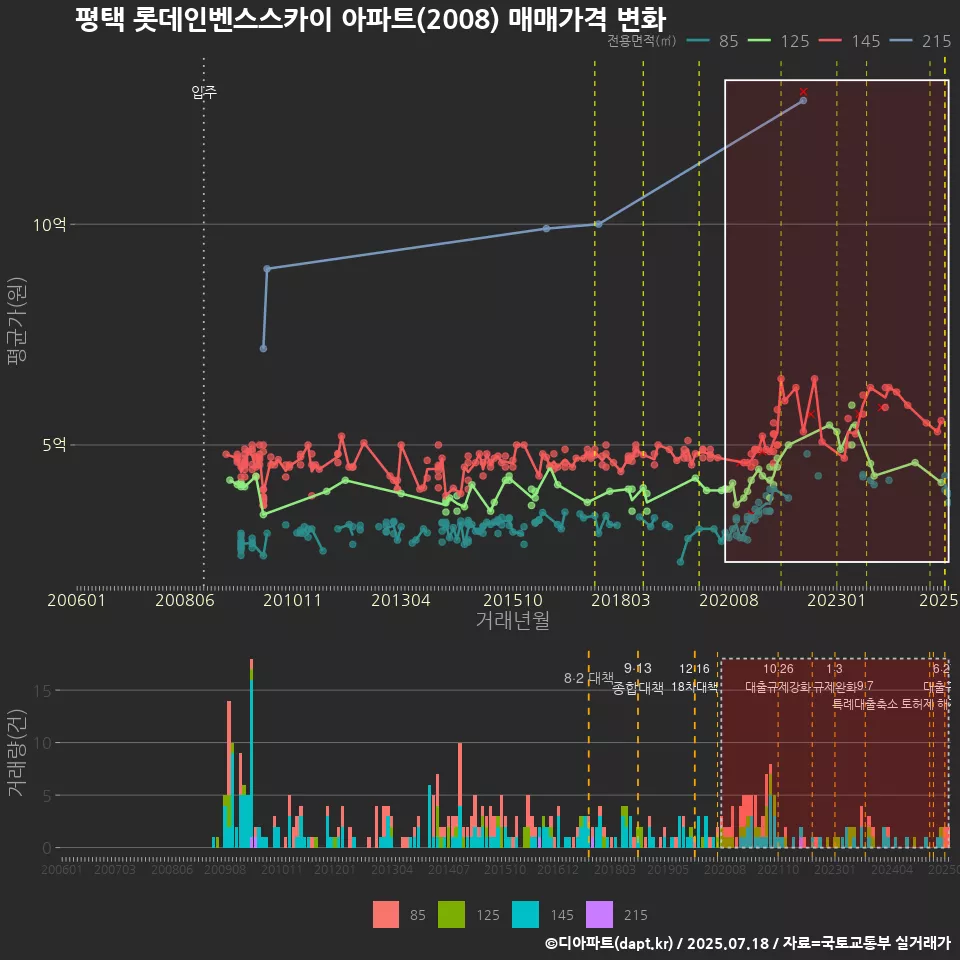Click the lowest first 215 line data point
The image size is (960, 960).
coord(263,348)
